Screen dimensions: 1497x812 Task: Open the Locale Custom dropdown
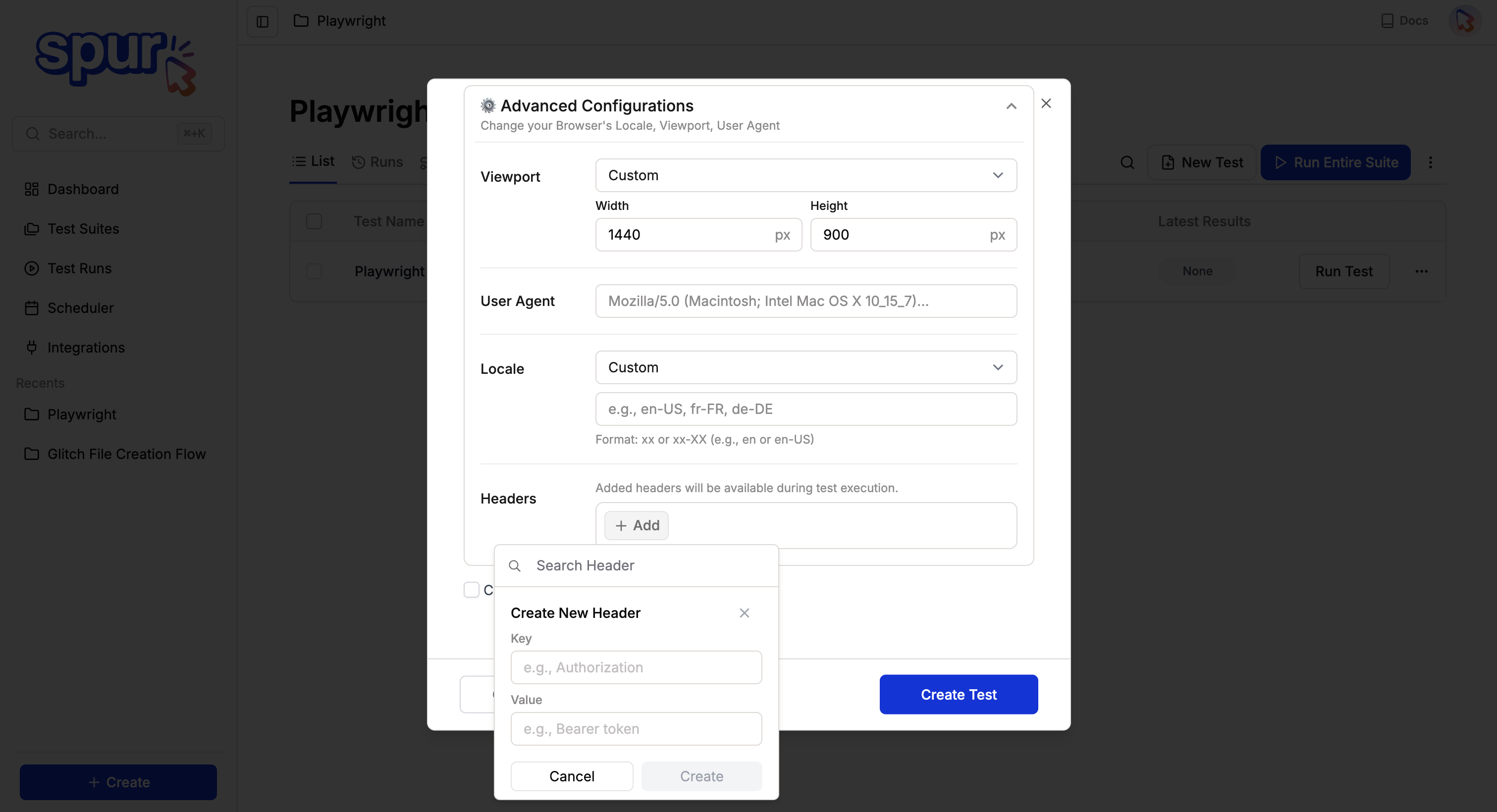click(x=805, y=368)
